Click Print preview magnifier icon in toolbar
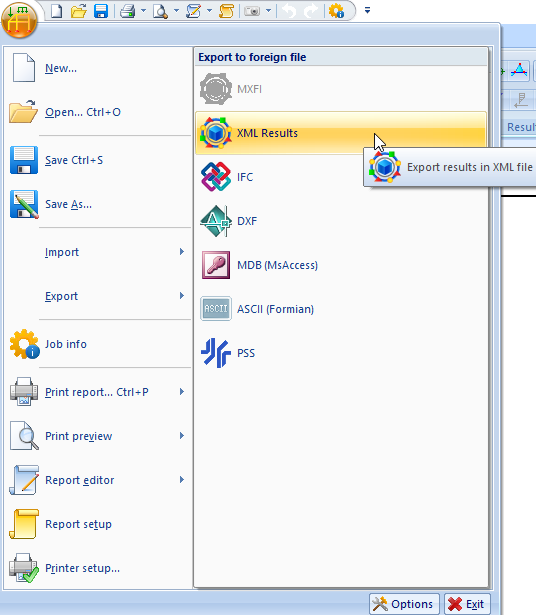The image size is (536, 615). click(x=160, y=11)
